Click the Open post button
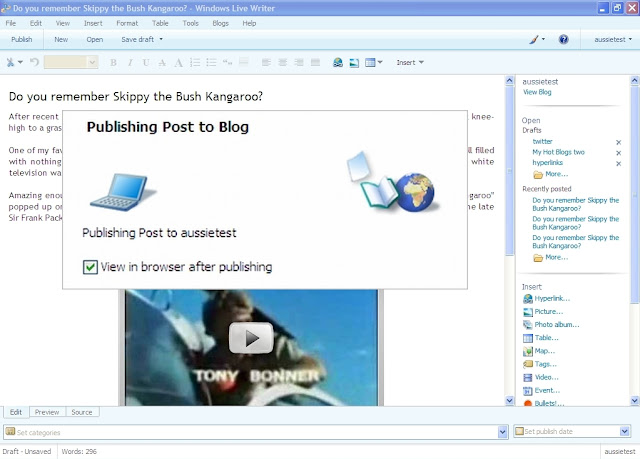This screenshot has height=459, width=640. [x=95, y=40]
